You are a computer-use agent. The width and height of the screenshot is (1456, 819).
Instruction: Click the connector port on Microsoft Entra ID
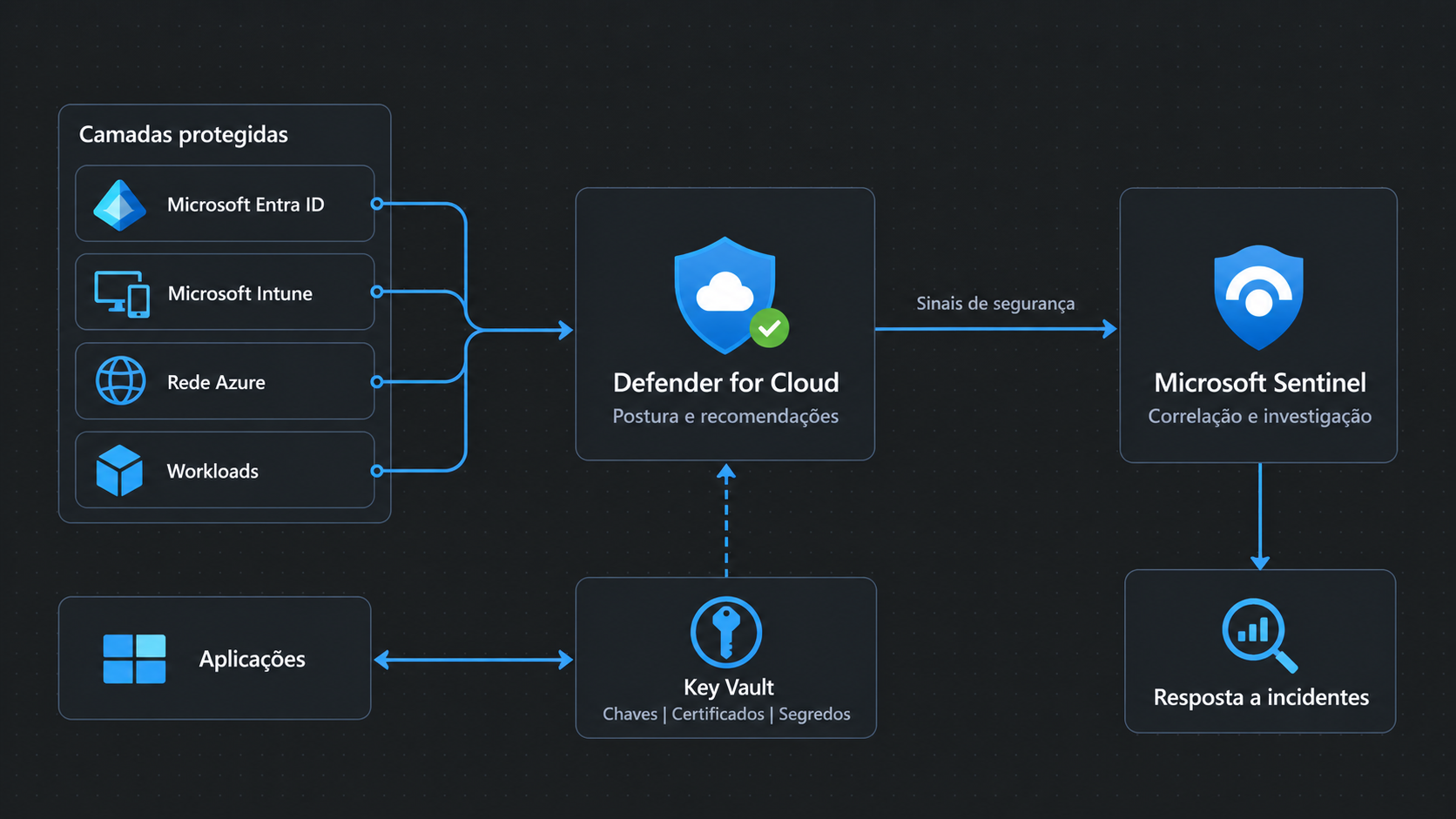pos(377,204)
